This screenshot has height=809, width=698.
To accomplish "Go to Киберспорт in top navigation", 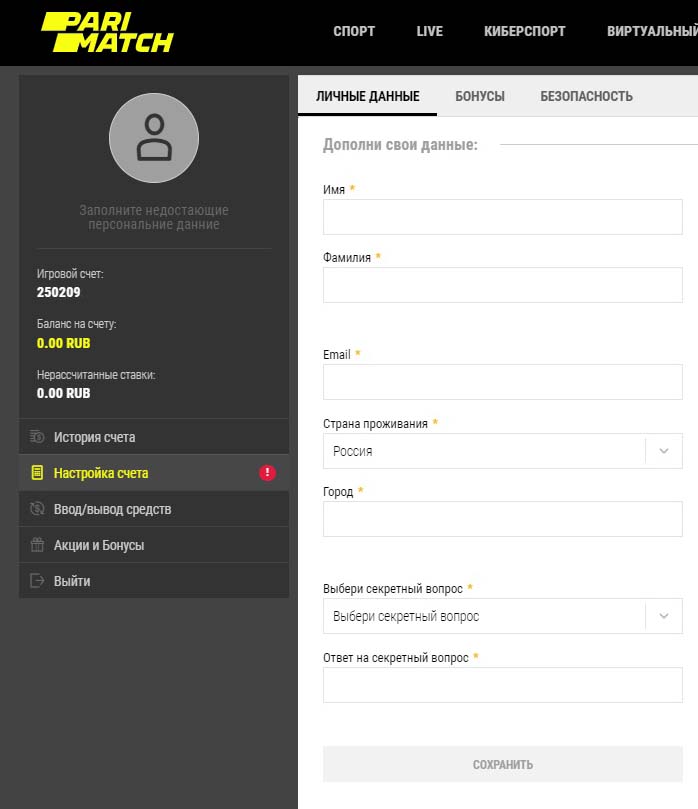I will coord(524,31).
